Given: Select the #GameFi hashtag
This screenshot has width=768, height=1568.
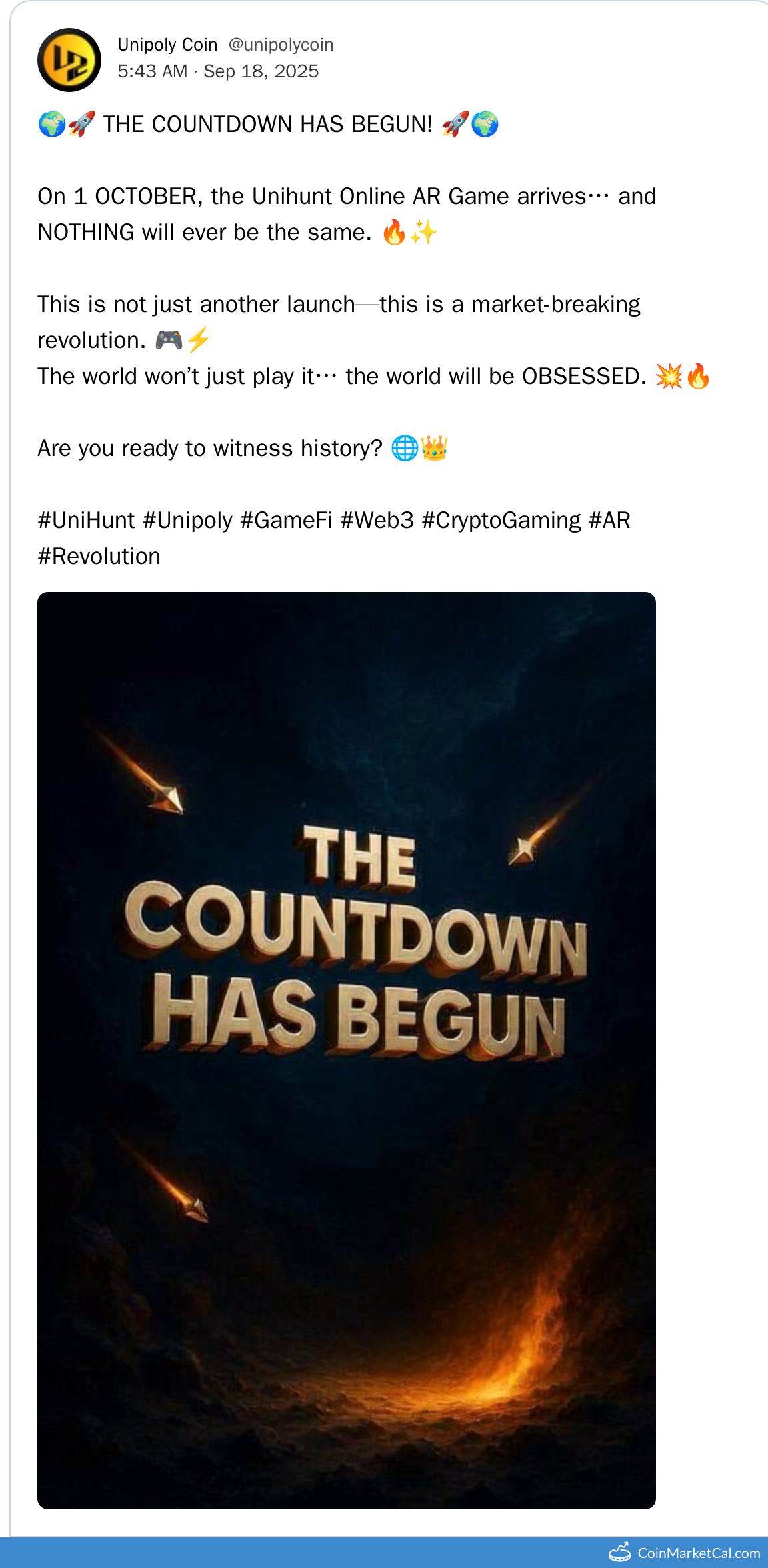Looking at the screenshot, I should [286, 520].
